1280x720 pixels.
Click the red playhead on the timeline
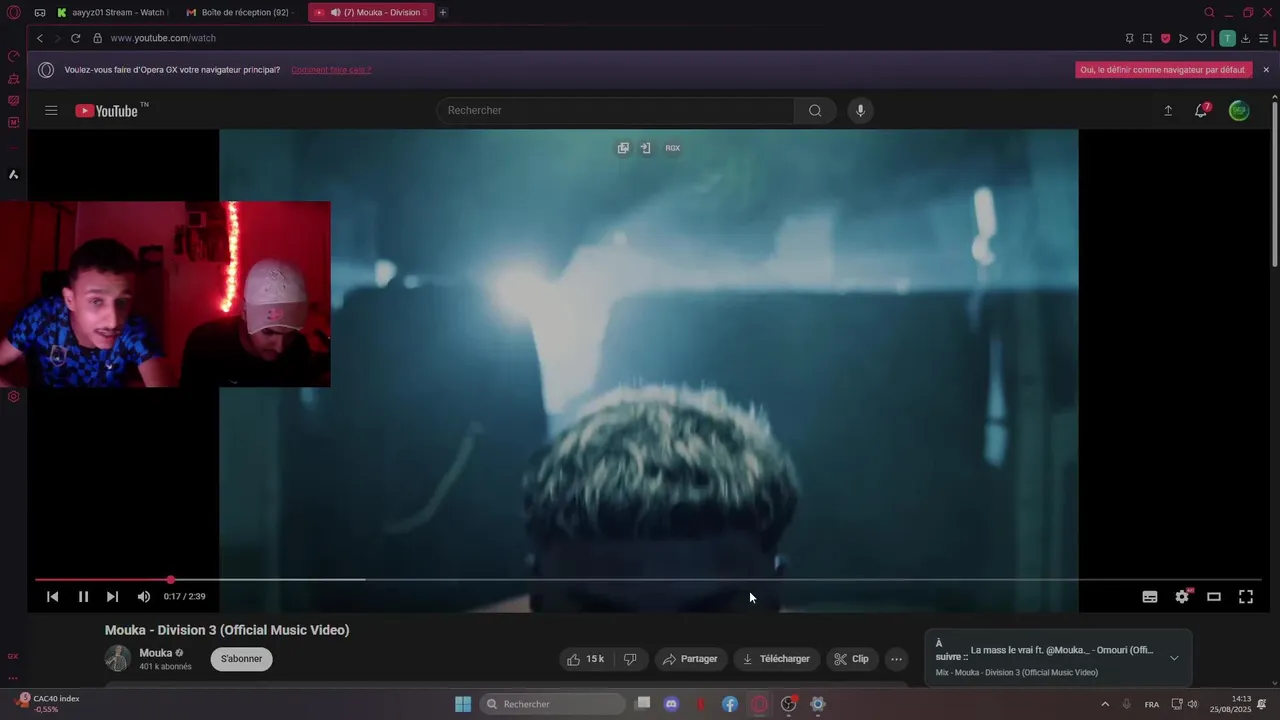[x=171, y=579]
